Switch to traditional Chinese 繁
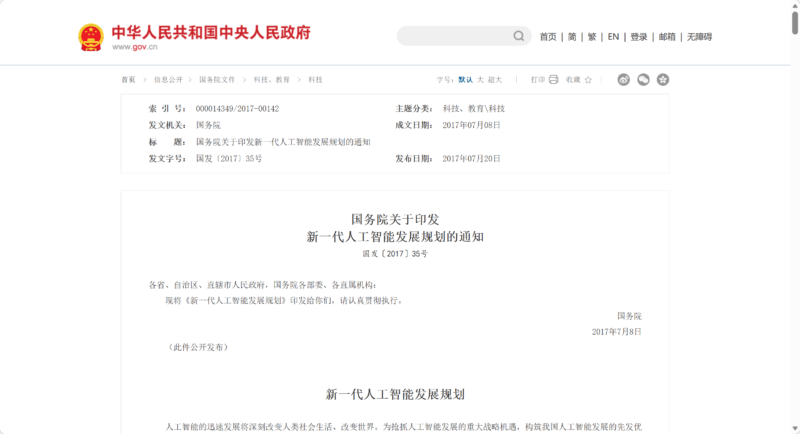This screenshot has height=434, width=800. (x=592, y=37)
